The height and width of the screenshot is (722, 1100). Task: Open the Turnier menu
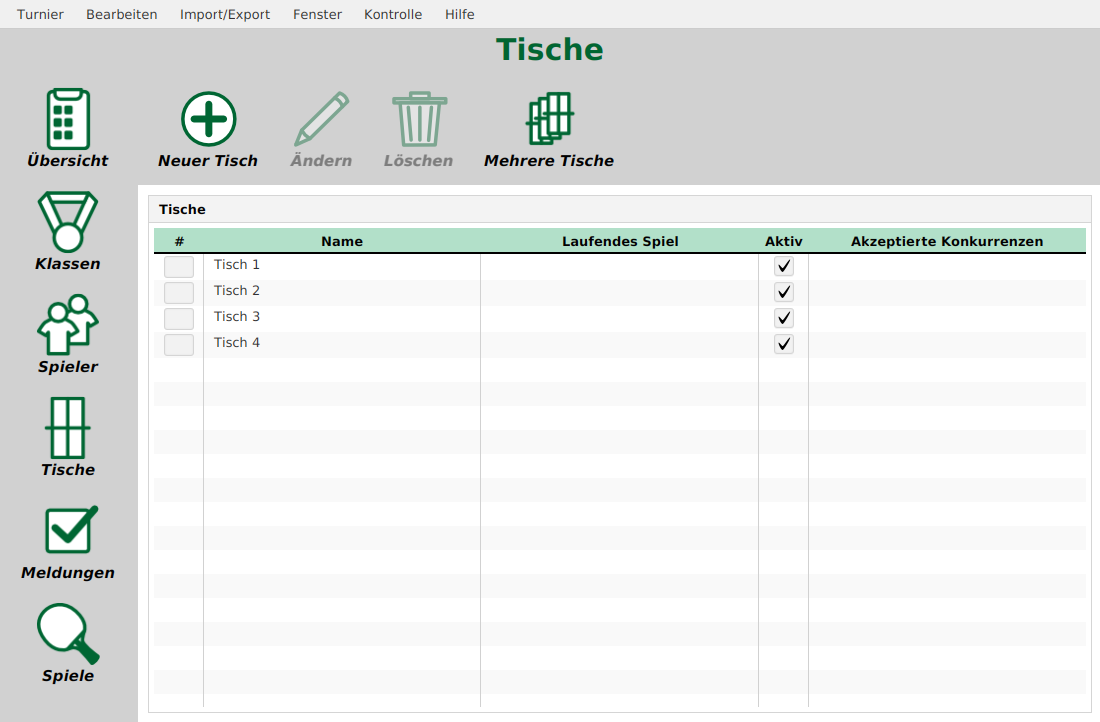point(40,14)
